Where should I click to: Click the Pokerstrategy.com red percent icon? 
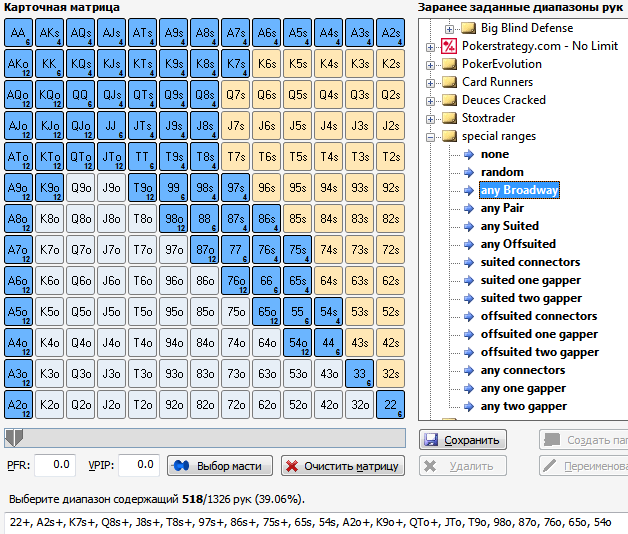coord(449,46)
